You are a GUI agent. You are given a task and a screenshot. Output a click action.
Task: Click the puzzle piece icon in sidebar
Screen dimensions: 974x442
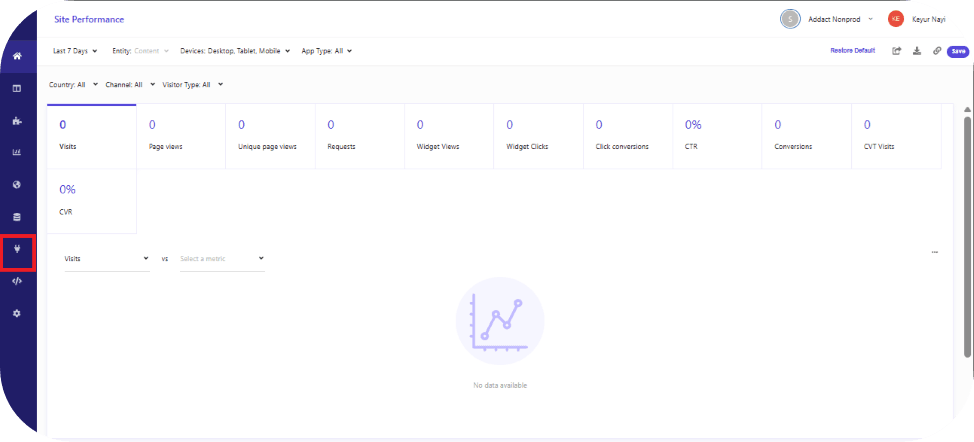click(17, 121)
